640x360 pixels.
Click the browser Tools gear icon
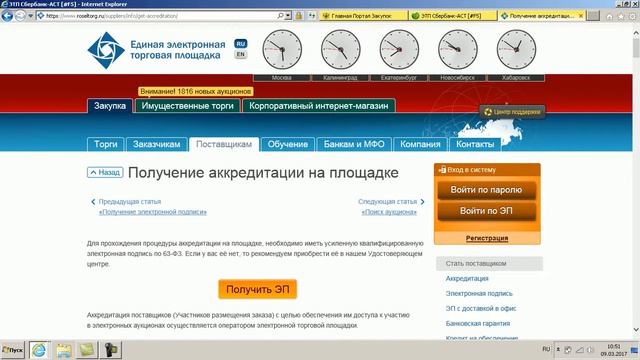click(x=632, y=16)
